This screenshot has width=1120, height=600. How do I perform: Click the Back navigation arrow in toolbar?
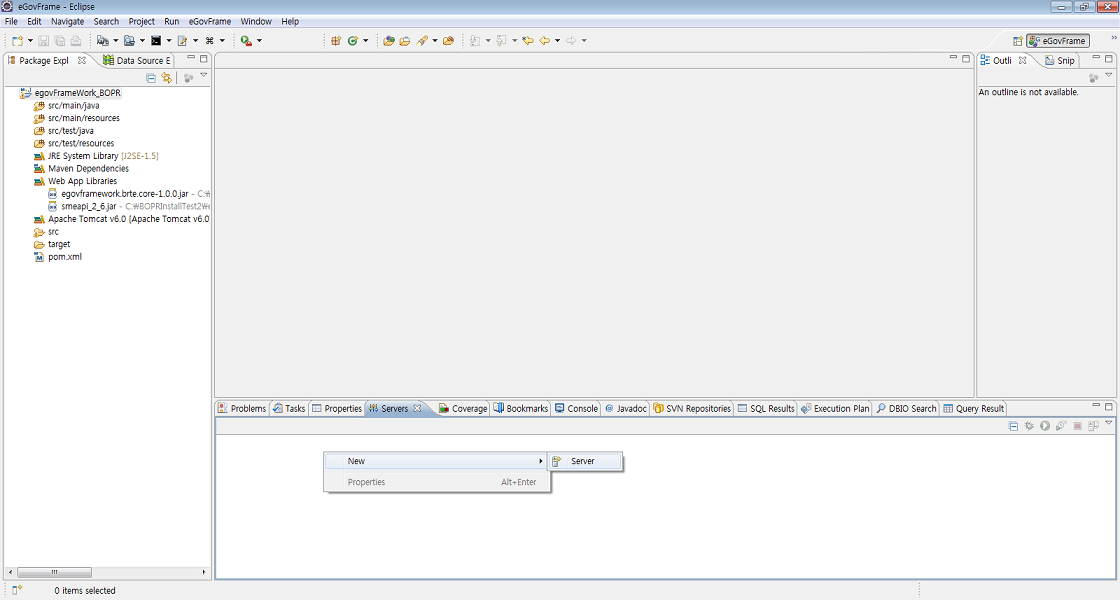point(545,41)
